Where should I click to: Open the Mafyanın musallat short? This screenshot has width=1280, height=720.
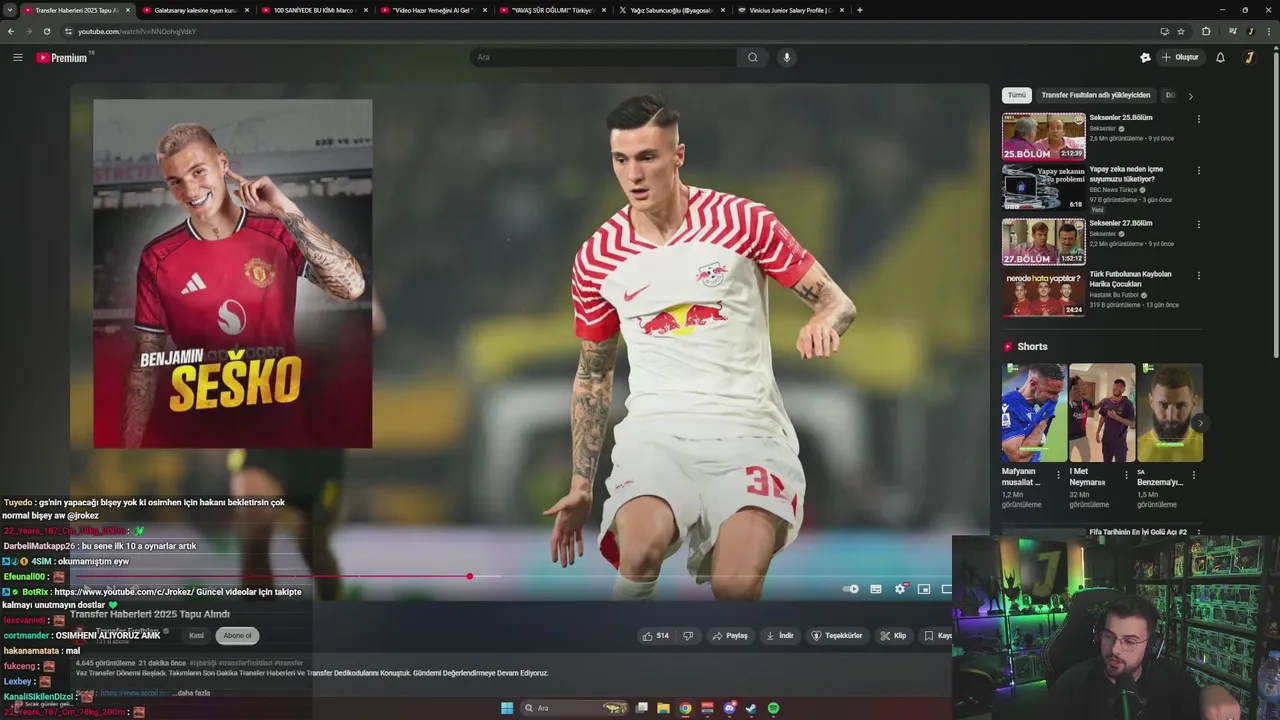(x=1034, y=412)
